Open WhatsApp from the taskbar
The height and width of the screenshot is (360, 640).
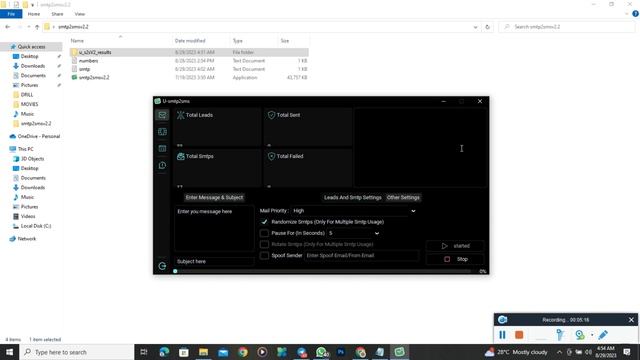tap(321, 352)
